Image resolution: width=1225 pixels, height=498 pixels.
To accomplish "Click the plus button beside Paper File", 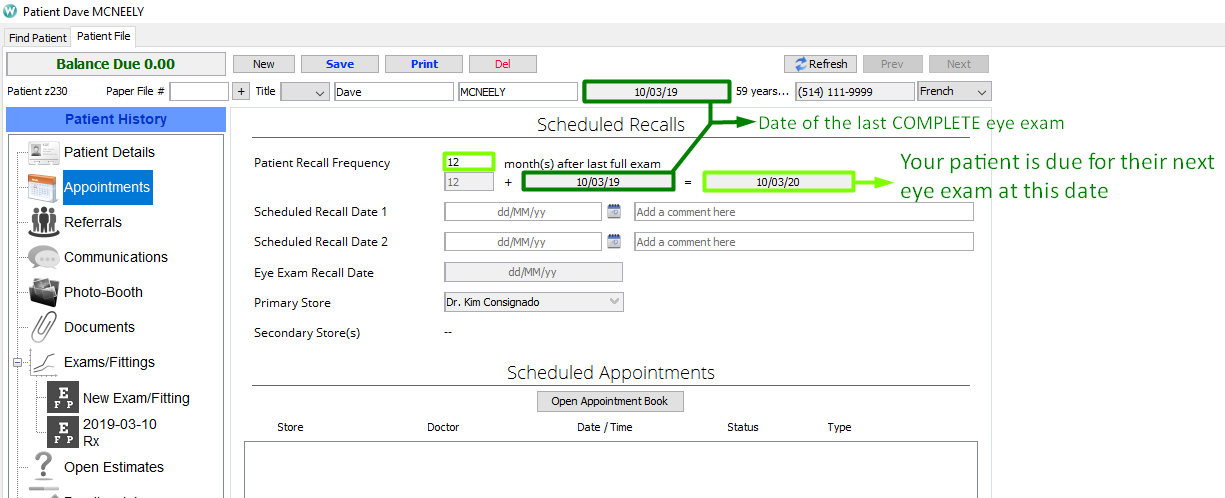I will pyautogui.click(x=241, y=92).
